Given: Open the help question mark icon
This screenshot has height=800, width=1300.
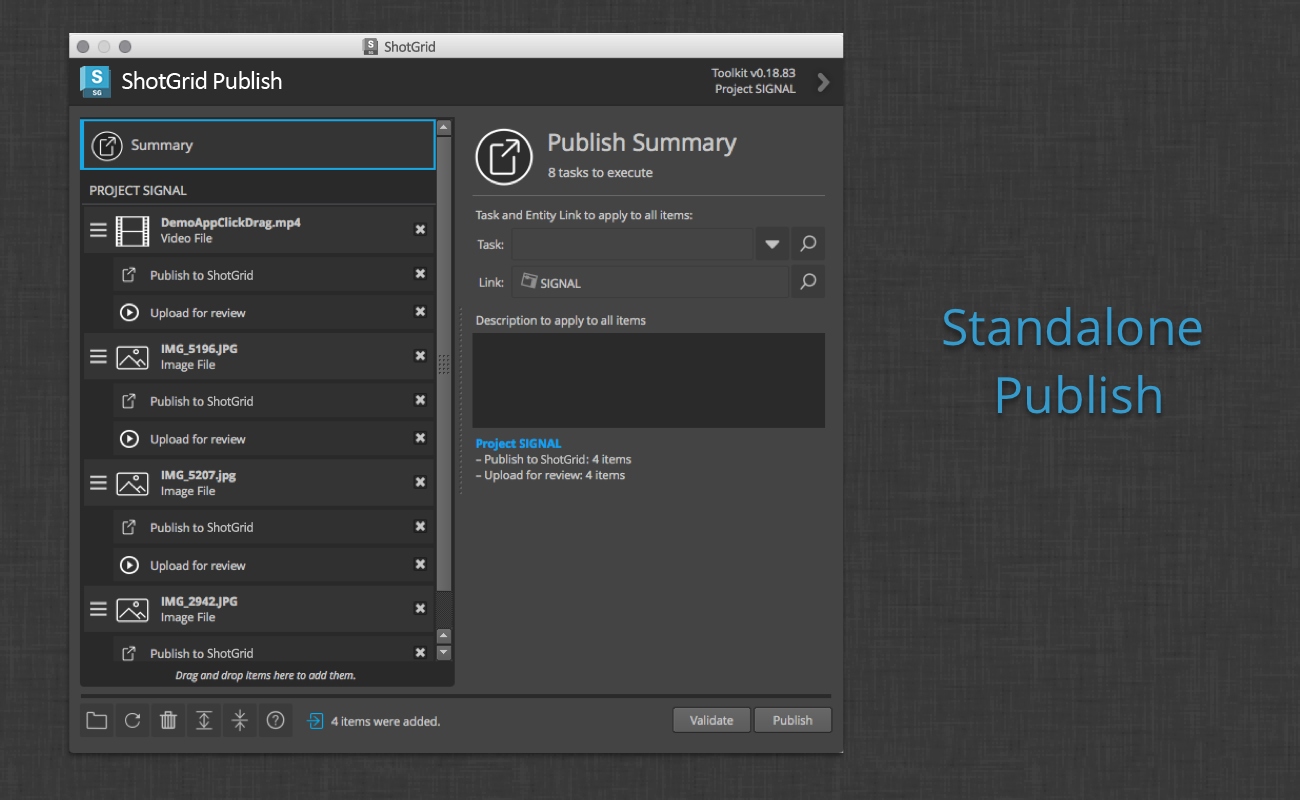Looking at the screenshot, I should (x=276, y=720).
